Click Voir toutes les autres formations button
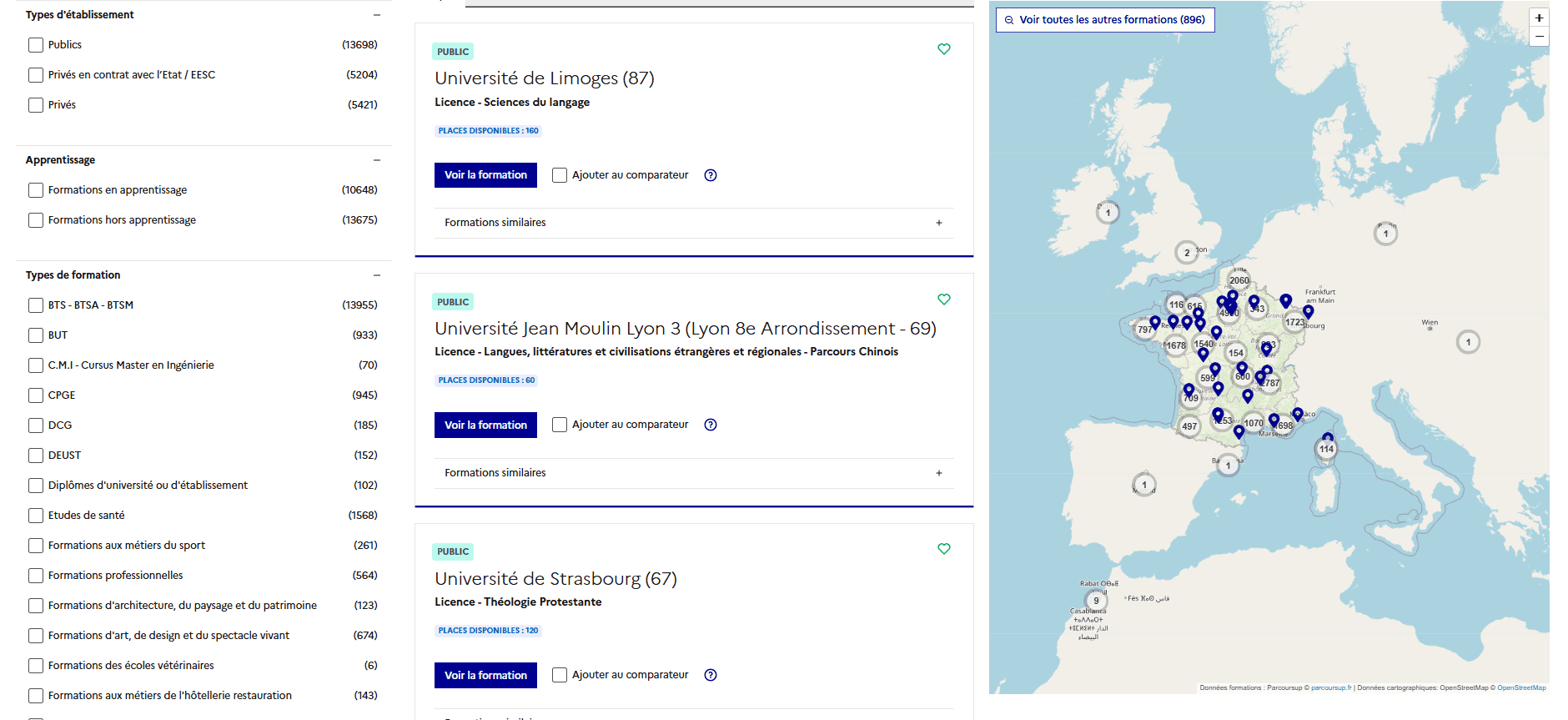 [x=1105, y=20]
